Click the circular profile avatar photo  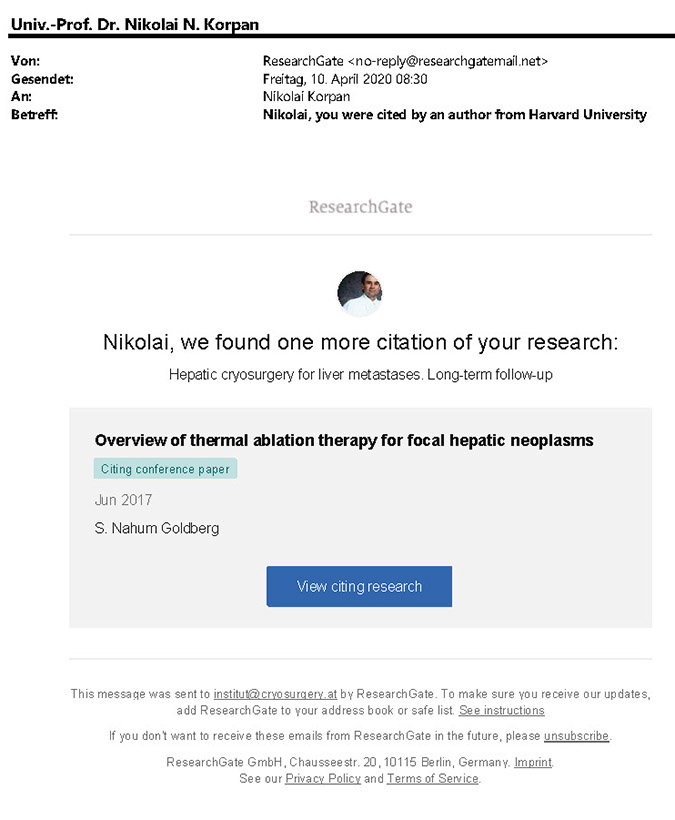[360, 293]
